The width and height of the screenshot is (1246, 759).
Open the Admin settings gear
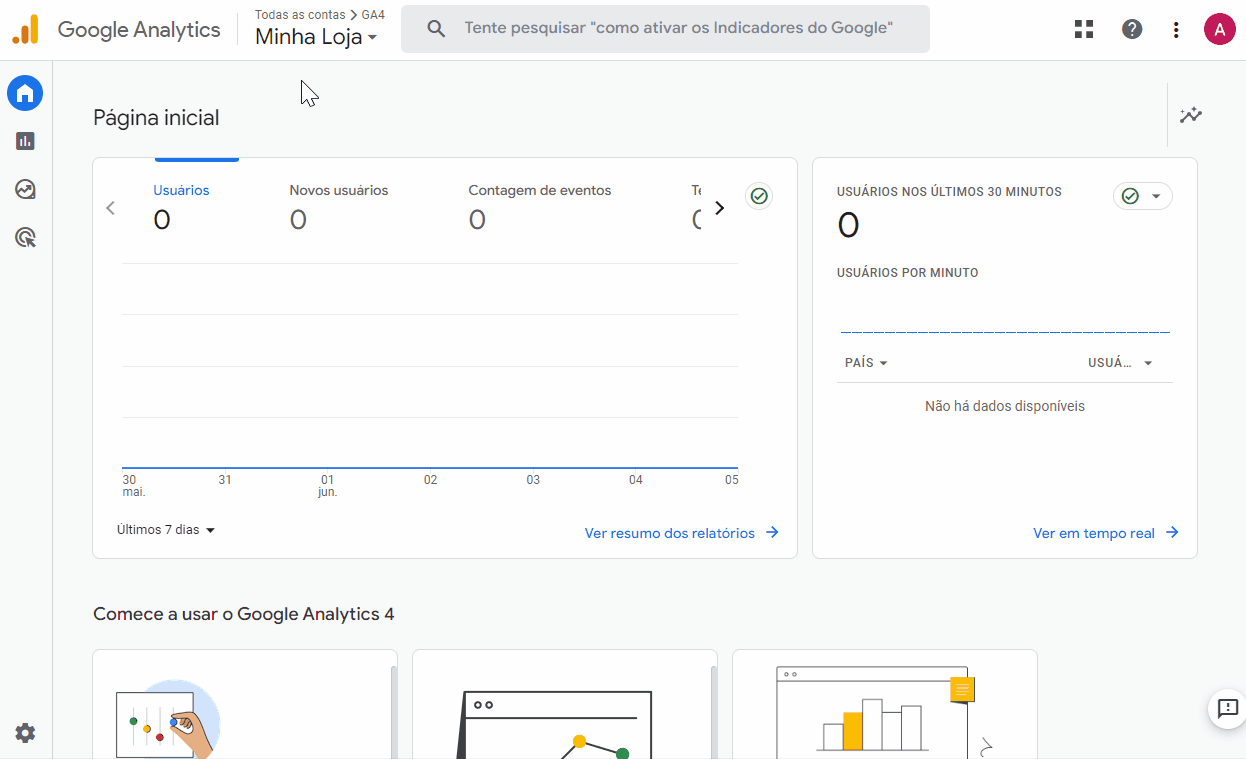tap(25, 733)
